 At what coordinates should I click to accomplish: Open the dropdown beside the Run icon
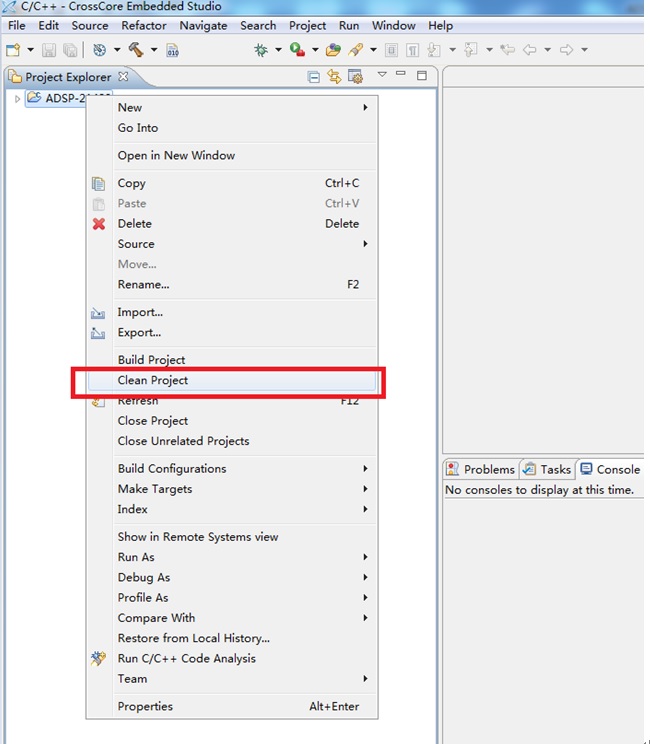pyautogui.click(x=315, y=50)
